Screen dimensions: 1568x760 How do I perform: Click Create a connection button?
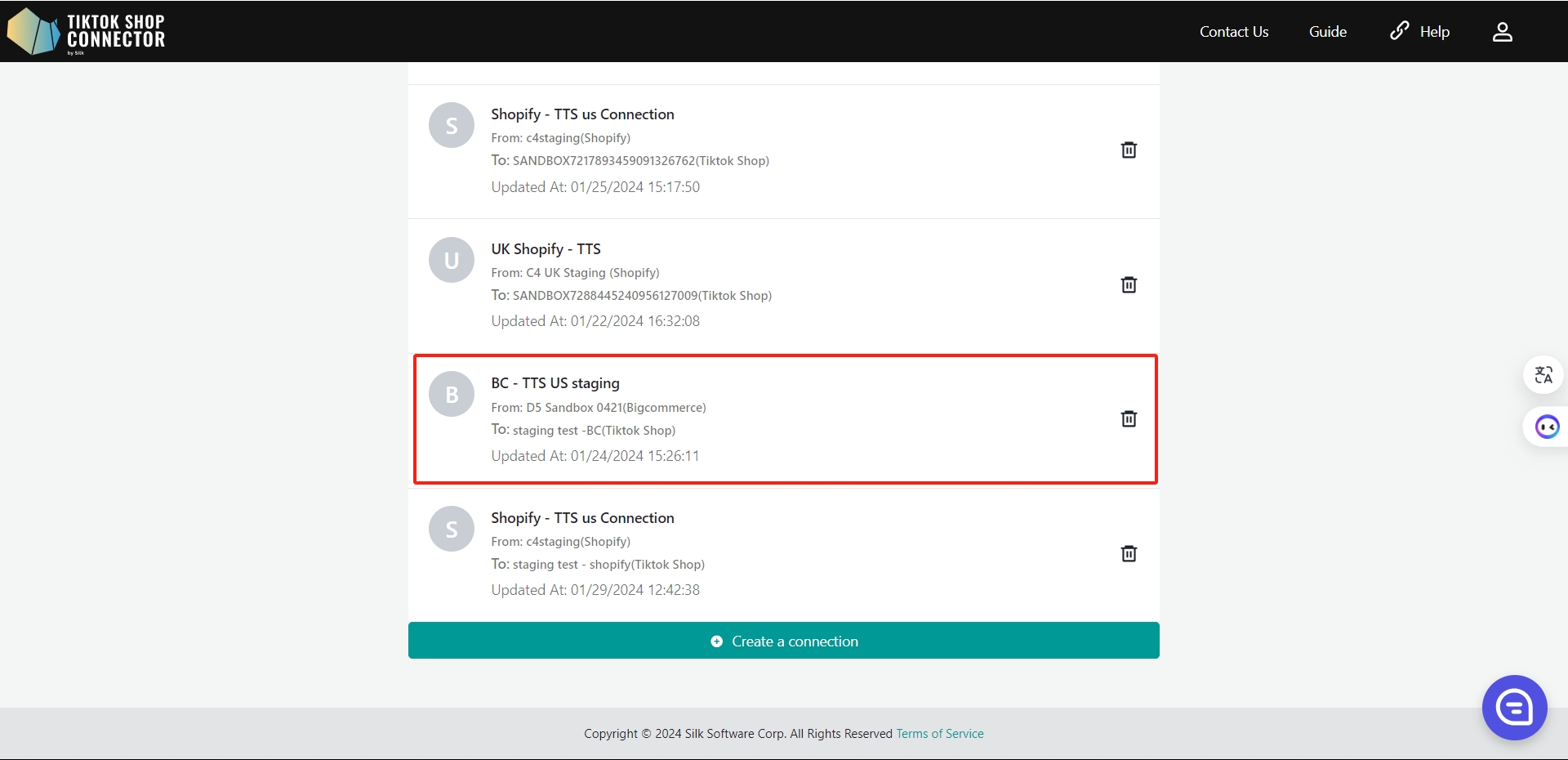(784, 641)
